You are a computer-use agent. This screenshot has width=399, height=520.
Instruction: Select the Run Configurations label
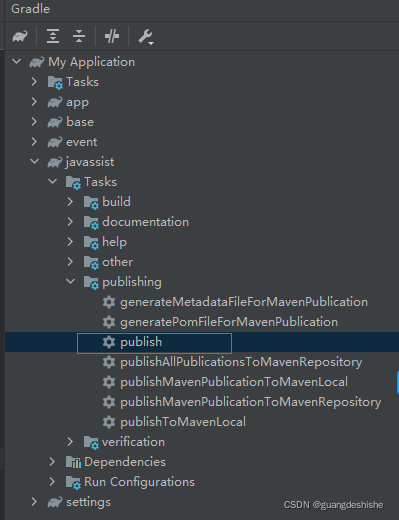click(x=139, y=482)
